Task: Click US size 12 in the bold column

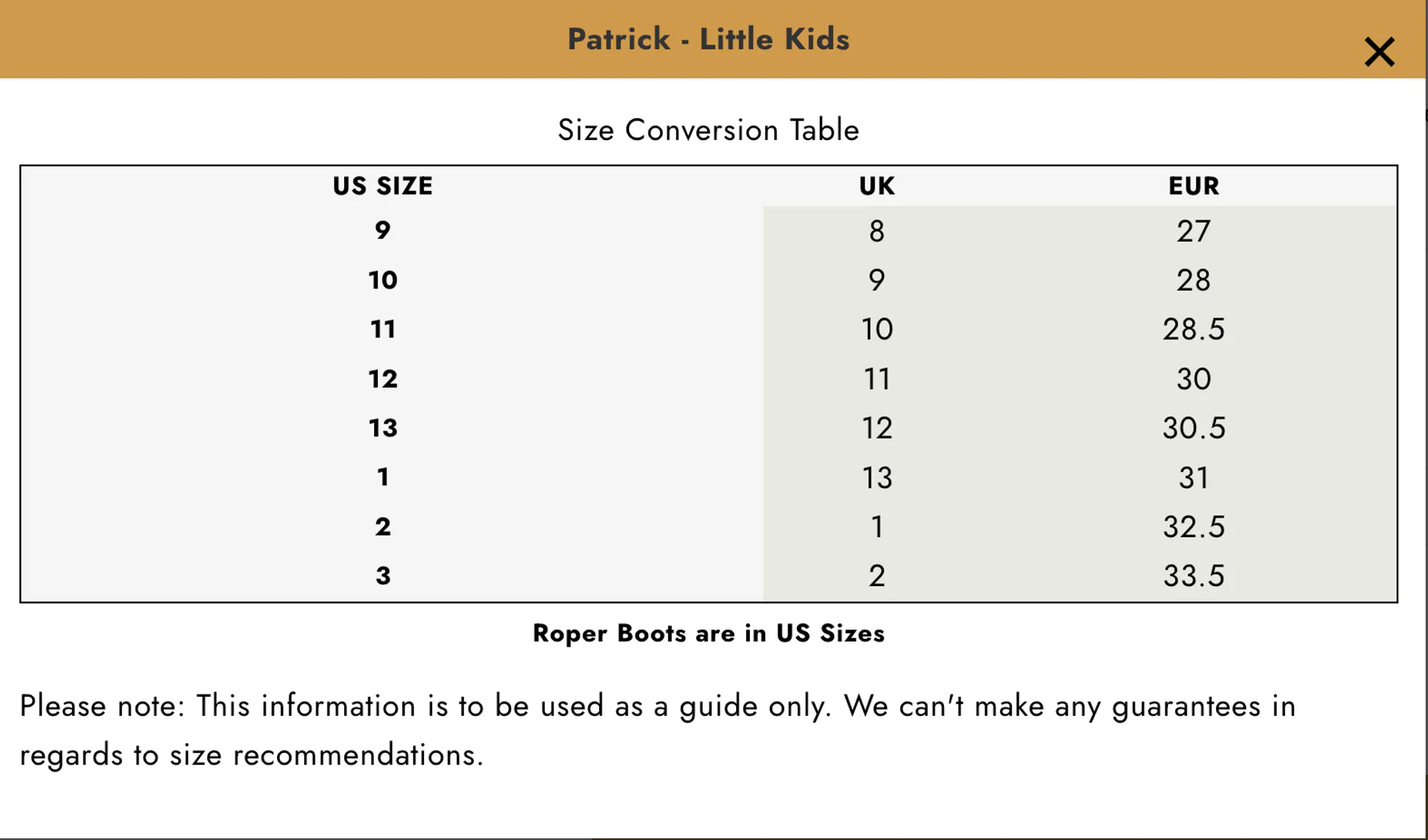Action: pyautogui.click(x=383, y=379)
